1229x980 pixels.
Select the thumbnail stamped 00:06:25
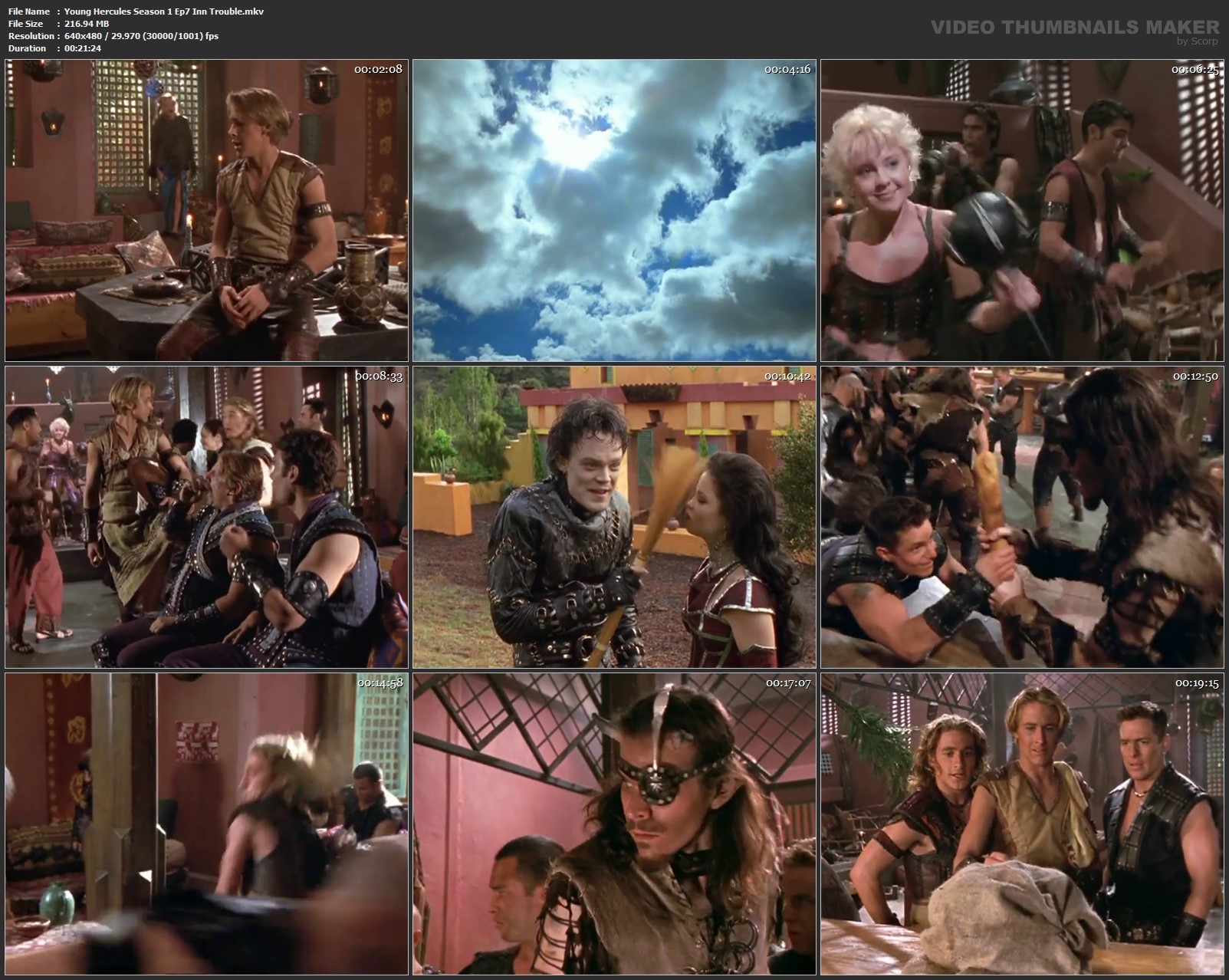point(1023,210)
